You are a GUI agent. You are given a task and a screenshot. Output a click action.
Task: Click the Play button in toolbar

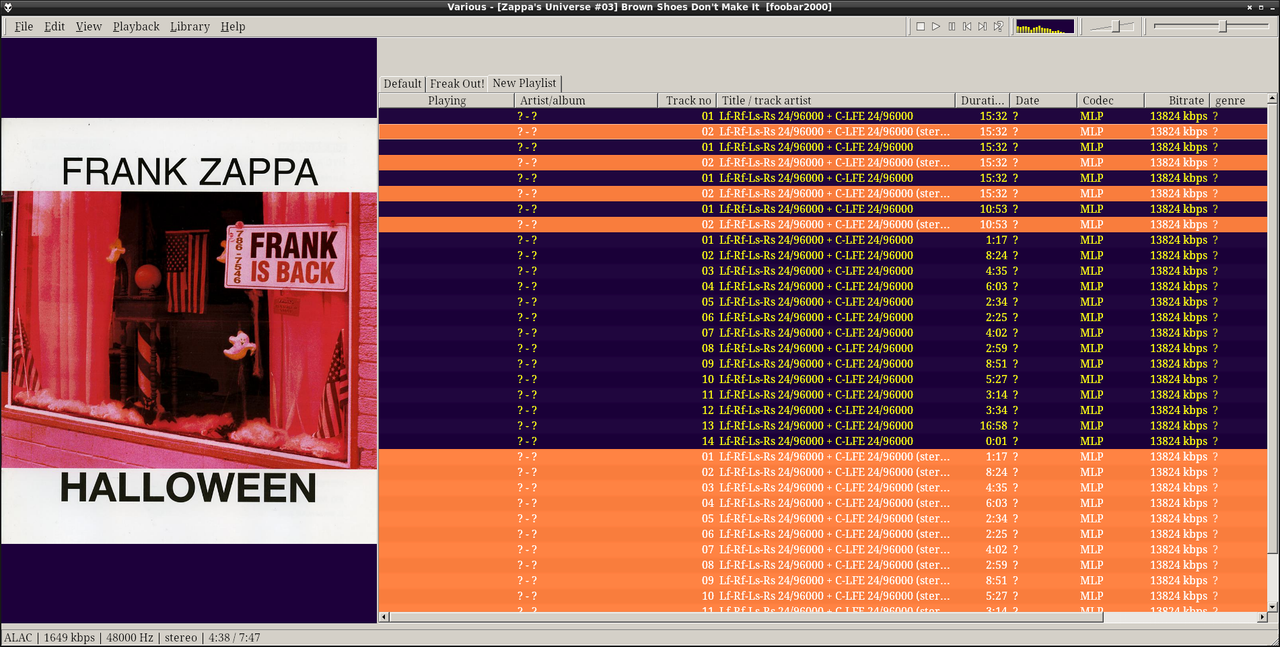click(936, 27)
